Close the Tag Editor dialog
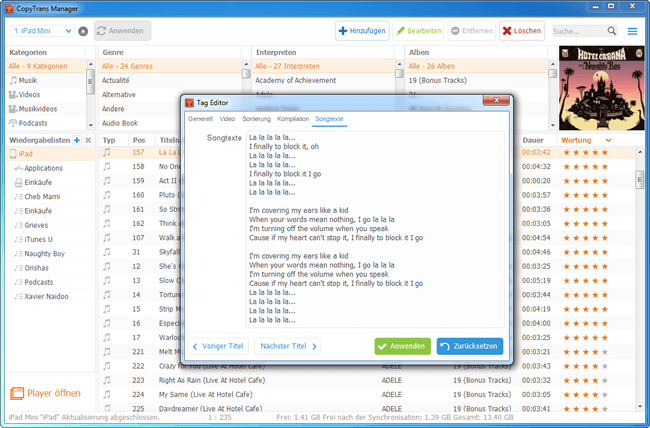 tap(496, 100)
